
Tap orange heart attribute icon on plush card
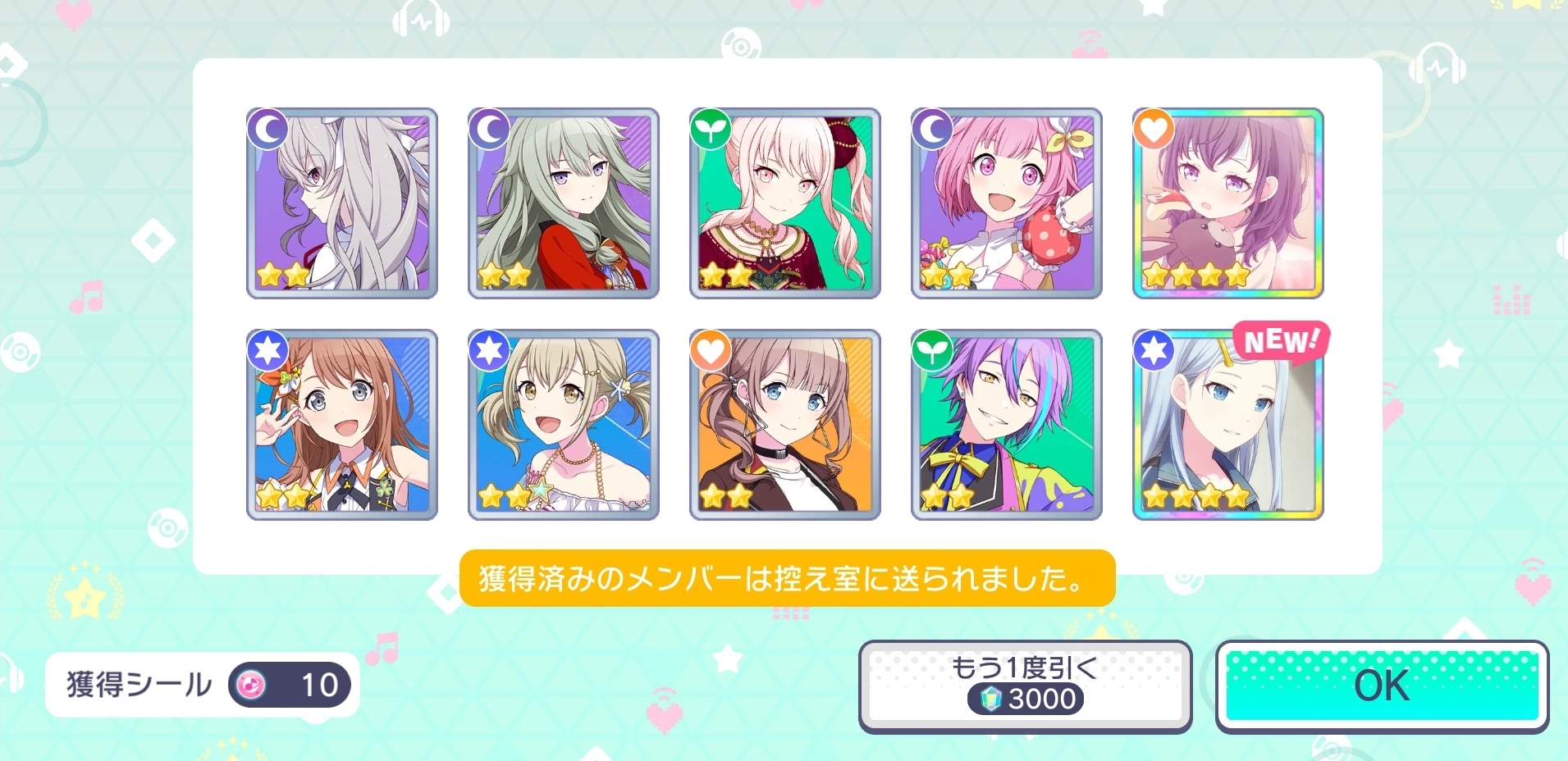(1153, 129)
